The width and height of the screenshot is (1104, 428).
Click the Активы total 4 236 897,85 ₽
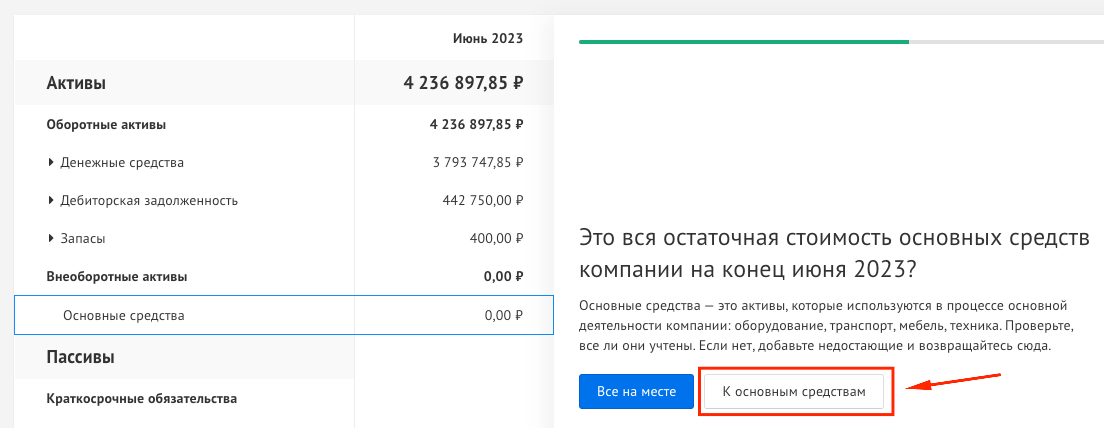tap(463, 84)
